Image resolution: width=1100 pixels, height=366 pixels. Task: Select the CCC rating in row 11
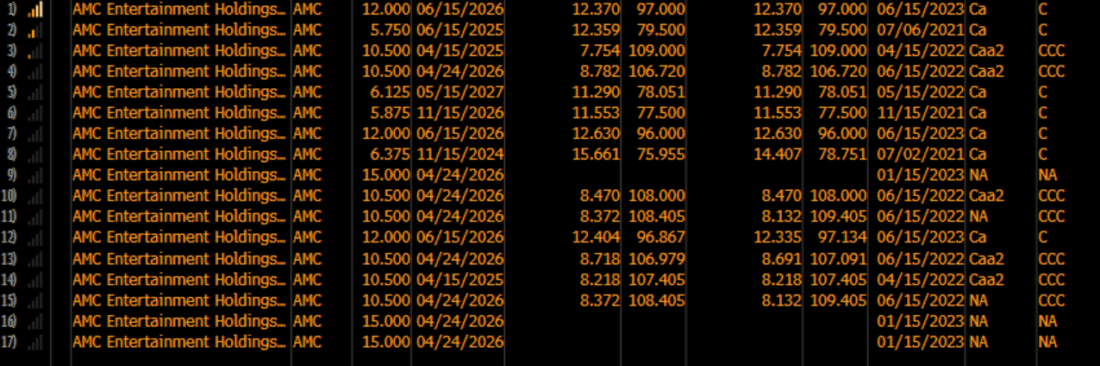1052,217
